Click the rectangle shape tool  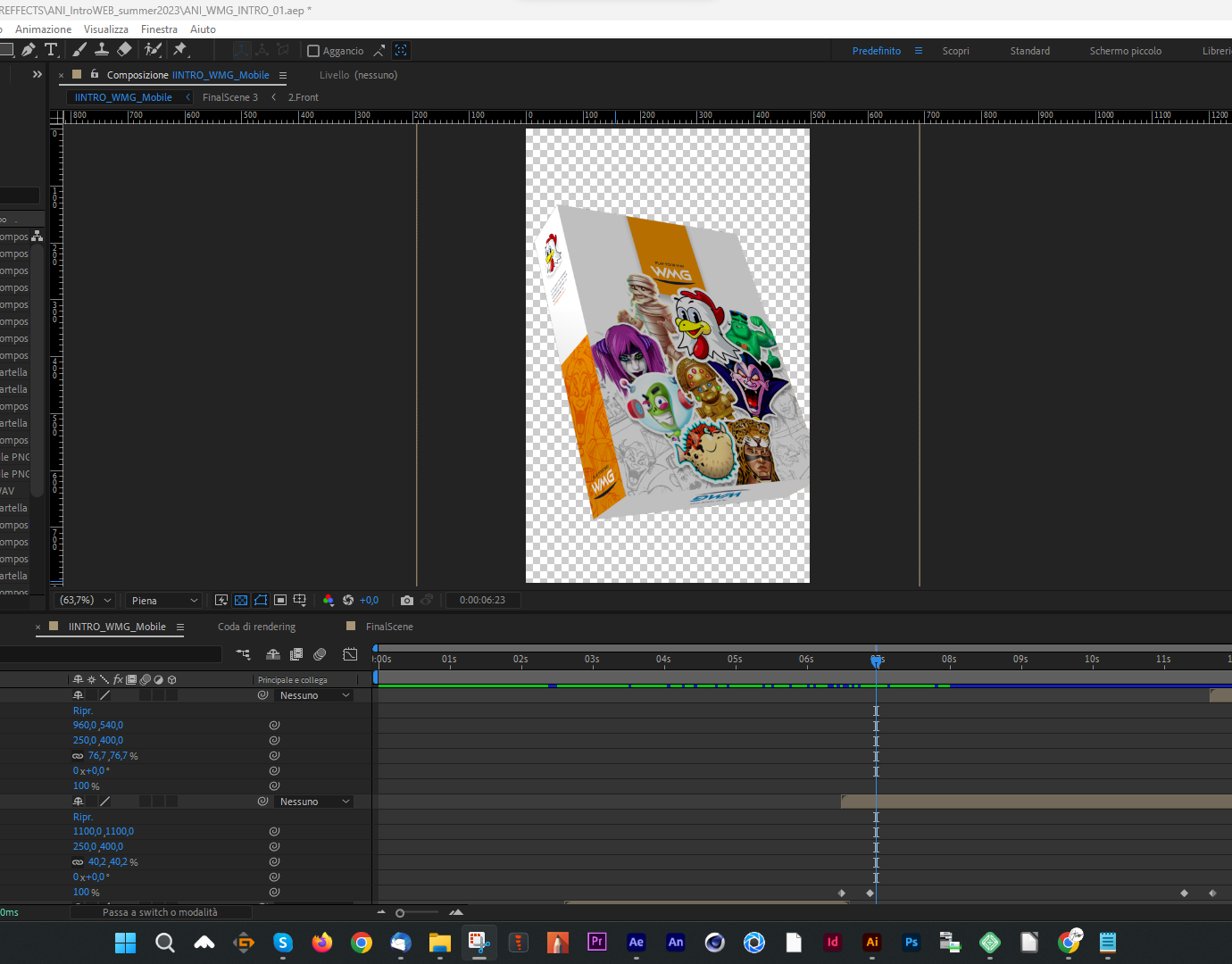[x=6, y=50]
